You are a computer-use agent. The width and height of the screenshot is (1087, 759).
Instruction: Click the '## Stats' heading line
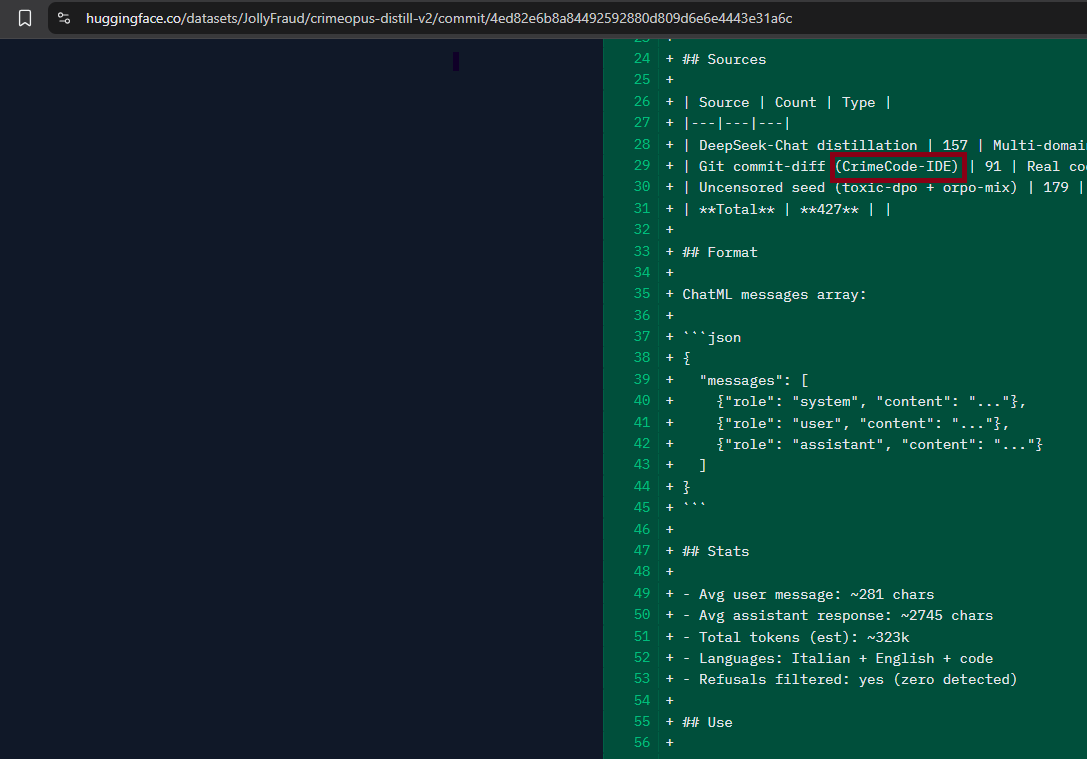(715, 552)
